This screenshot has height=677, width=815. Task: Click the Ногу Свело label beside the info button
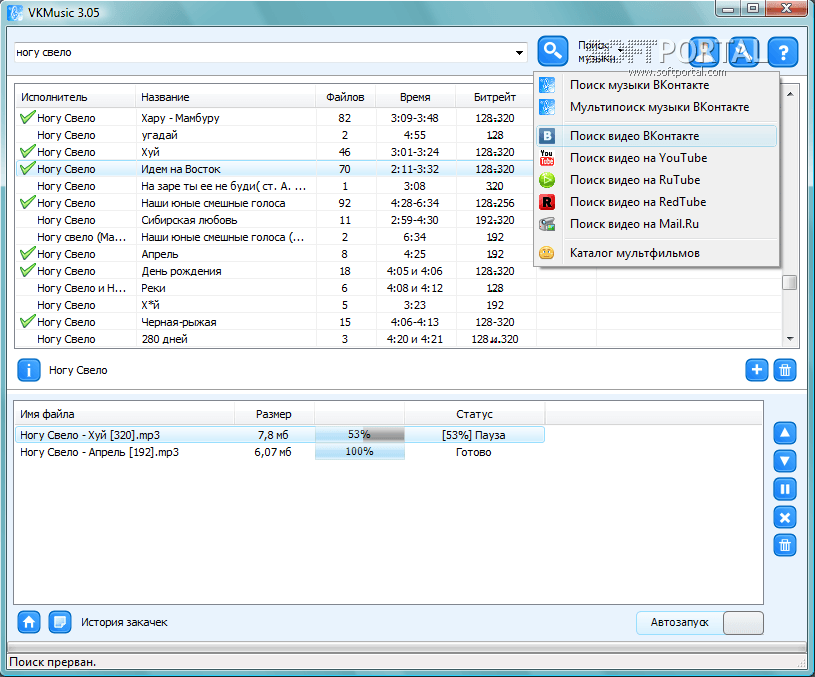[78, 370]
